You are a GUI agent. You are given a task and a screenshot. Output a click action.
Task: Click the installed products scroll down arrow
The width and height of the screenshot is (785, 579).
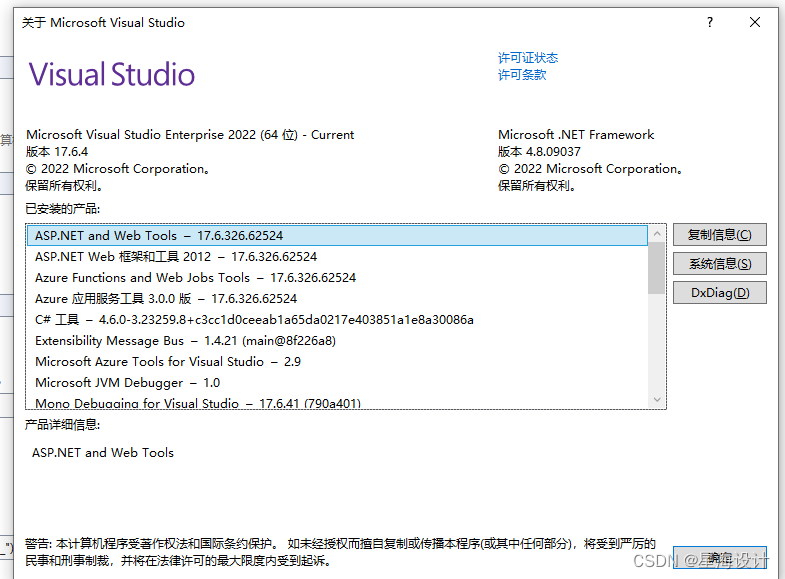[x=657, y=399]
